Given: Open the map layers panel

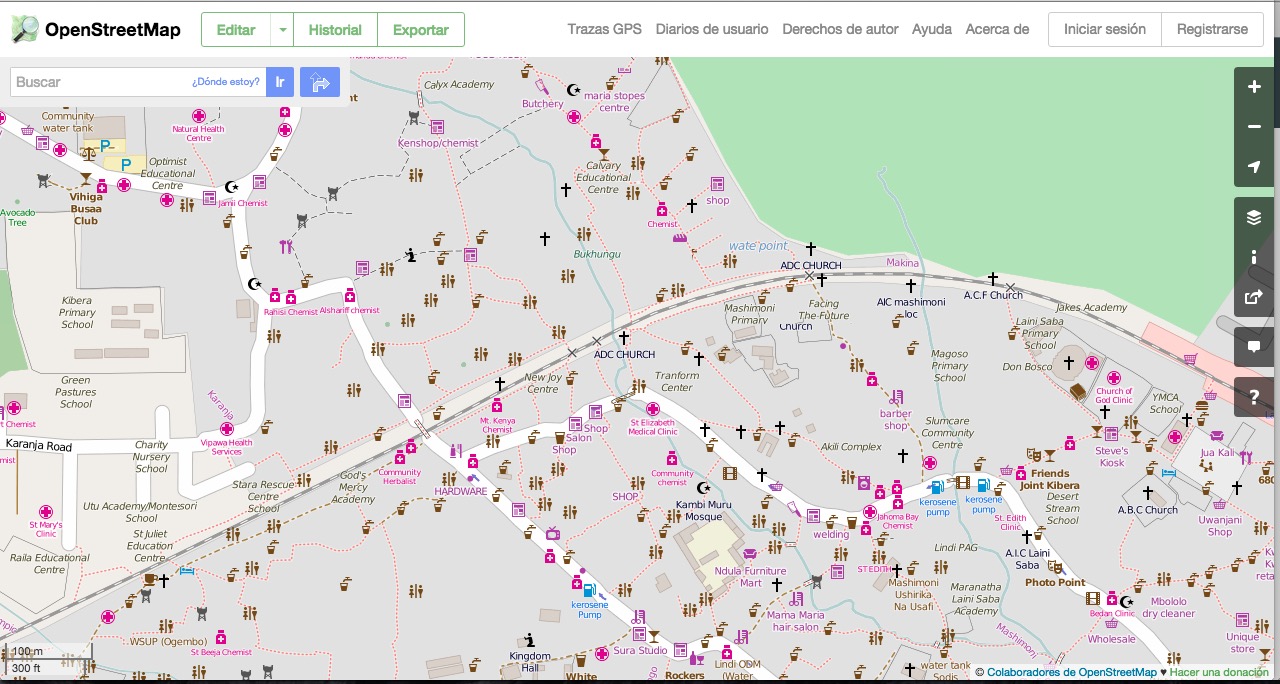Looking at the screenshot, I should (1254, 217).
